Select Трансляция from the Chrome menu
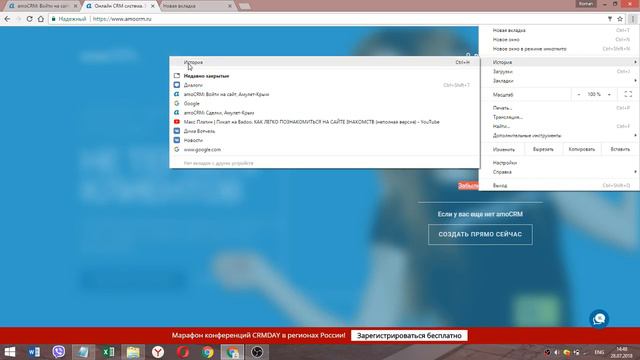This screenshot has height=360, width=640. 559,117
